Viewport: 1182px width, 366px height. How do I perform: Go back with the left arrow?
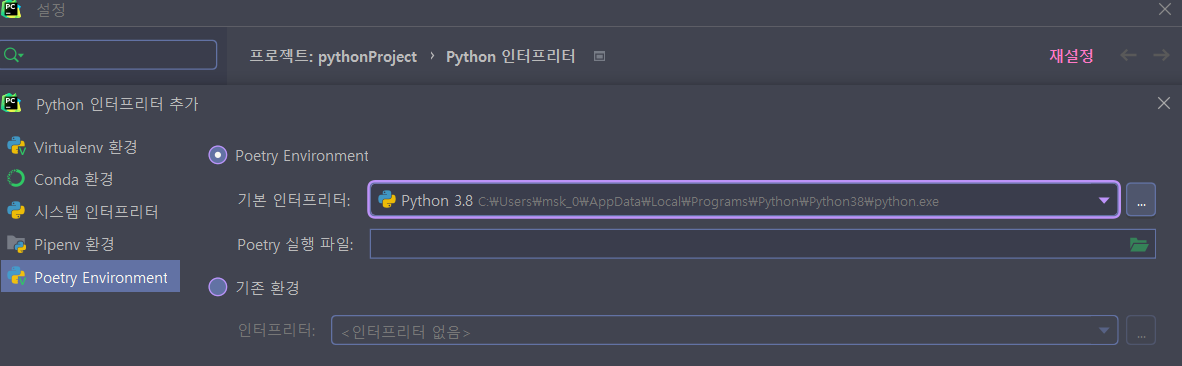pyautogui.click(x=1128, y=56)
